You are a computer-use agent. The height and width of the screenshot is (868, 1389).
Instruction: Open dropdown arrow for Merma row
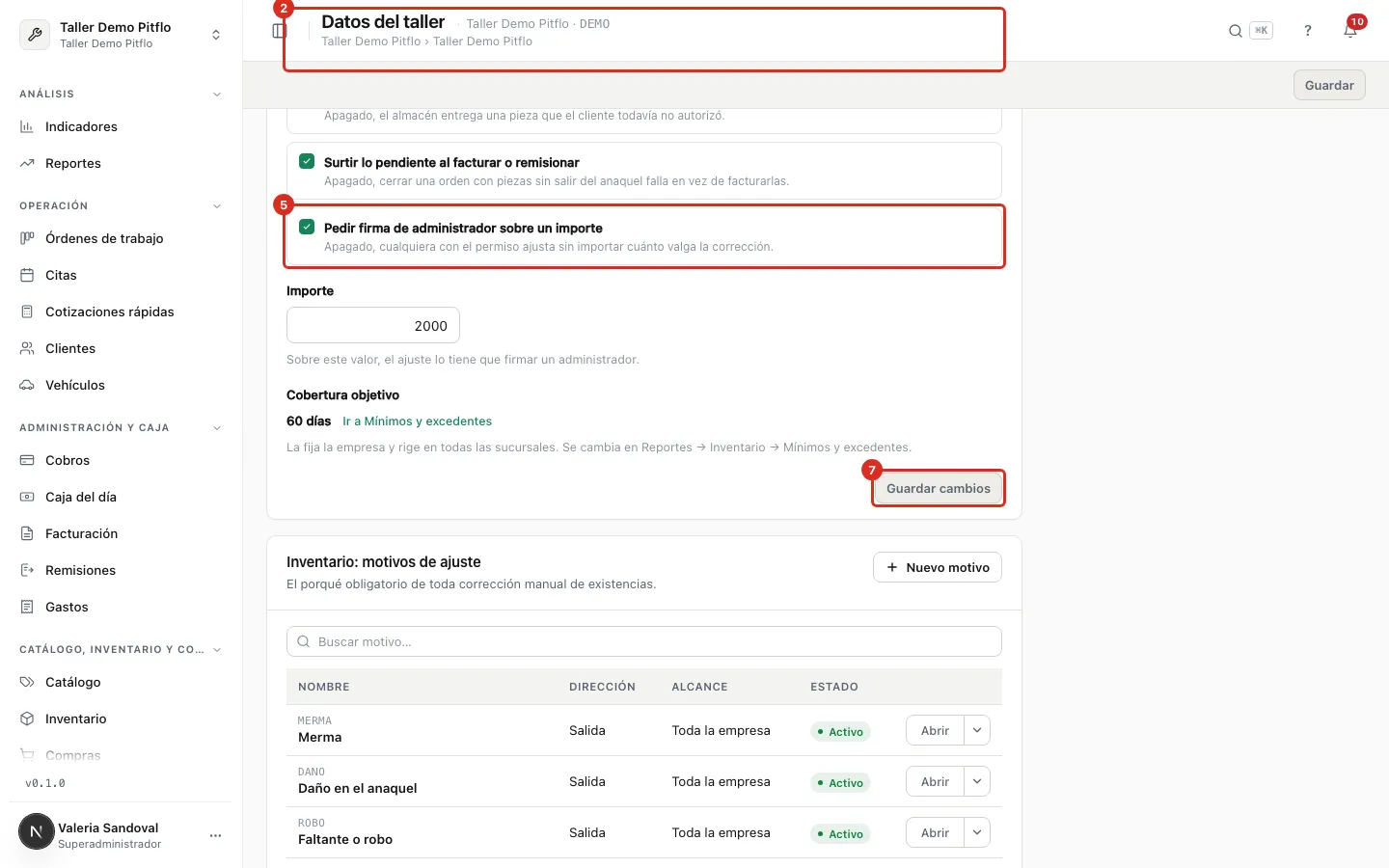click(977, 730)
